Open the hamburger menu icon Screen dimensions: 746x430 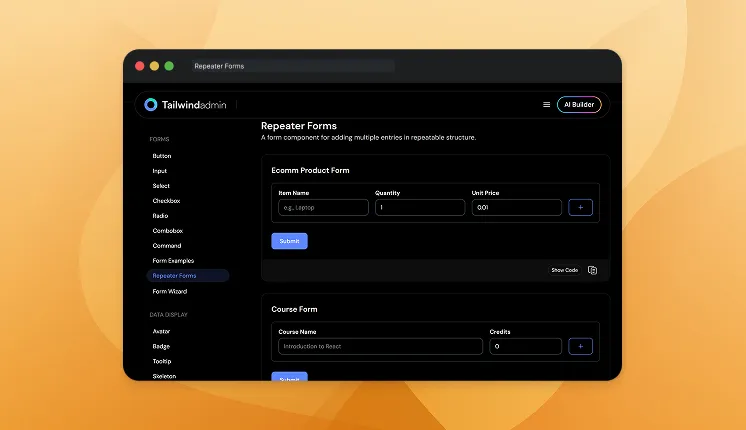pos(547,105)
